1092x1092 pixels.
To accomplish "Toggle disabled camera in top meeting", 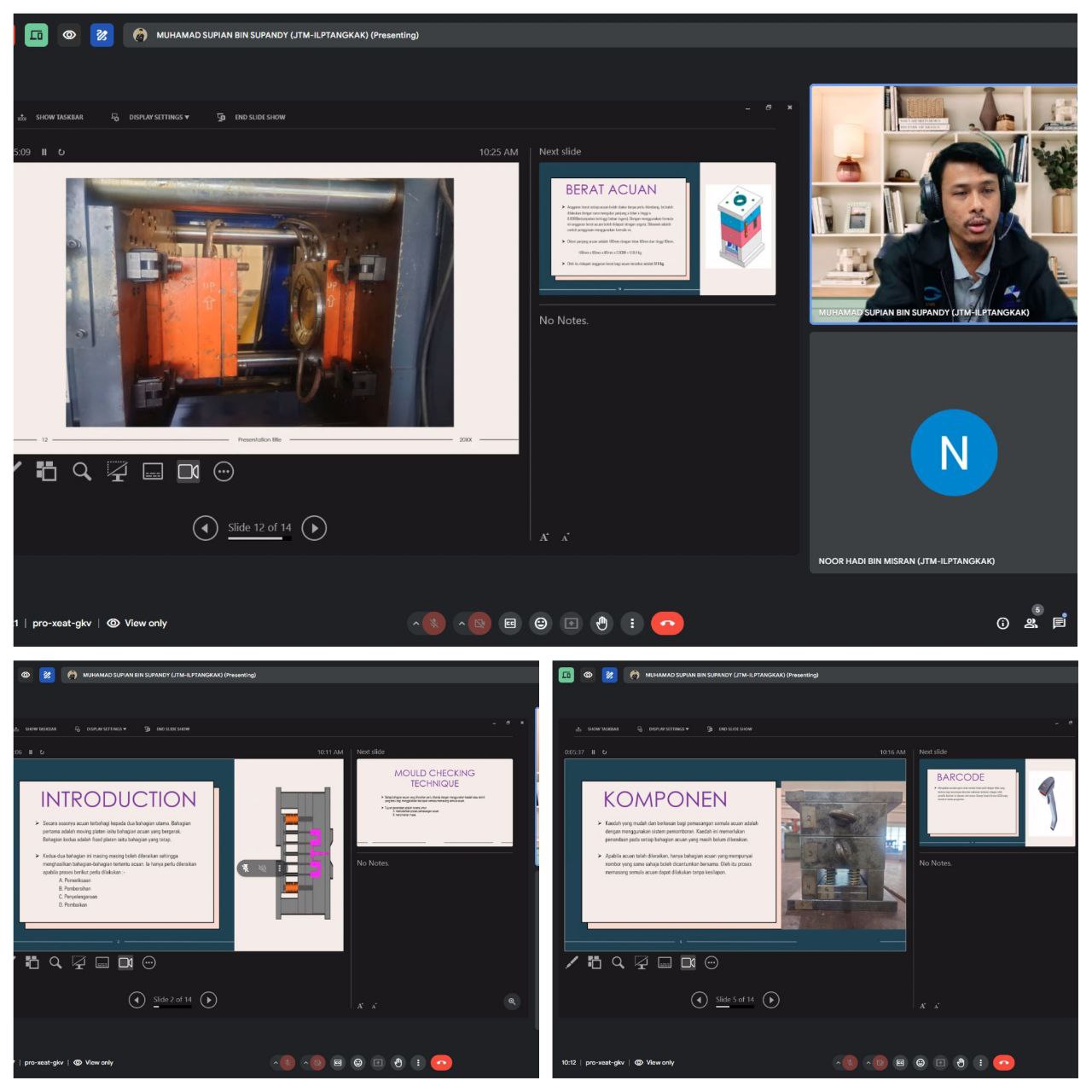I will click(x=480, y=624).
